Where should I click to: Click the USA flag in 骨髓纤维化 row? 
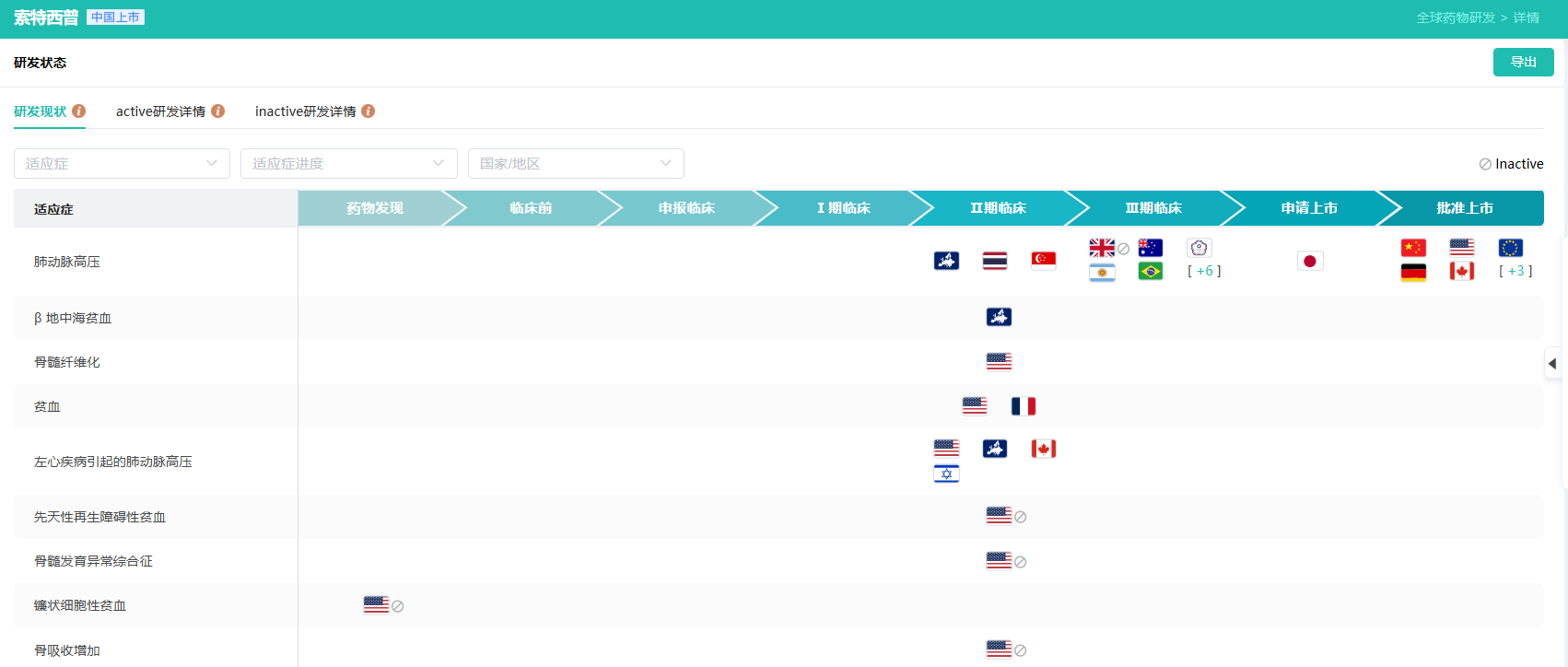(x=999, y=361)
